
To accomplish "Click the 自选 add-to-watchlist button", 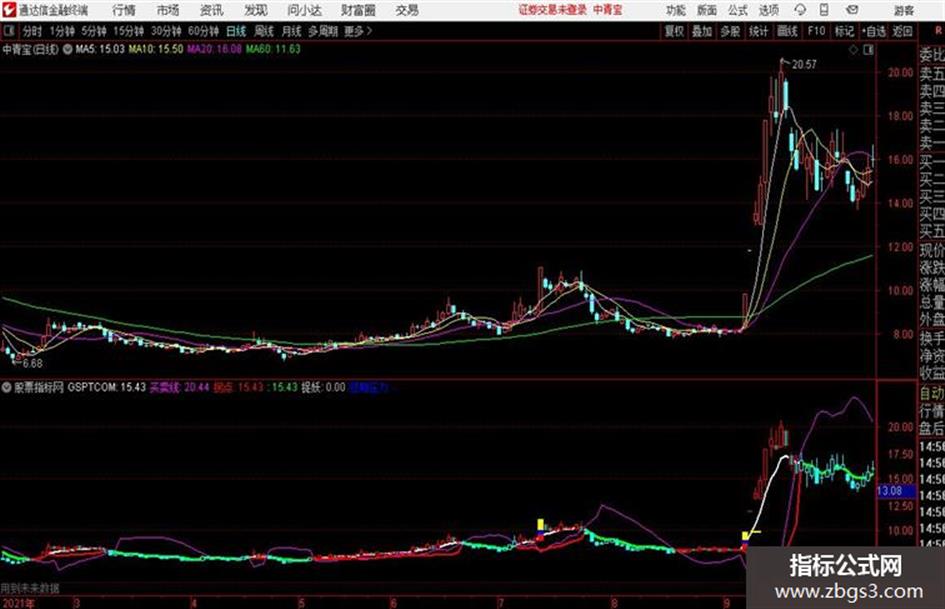I will (873, 31).
